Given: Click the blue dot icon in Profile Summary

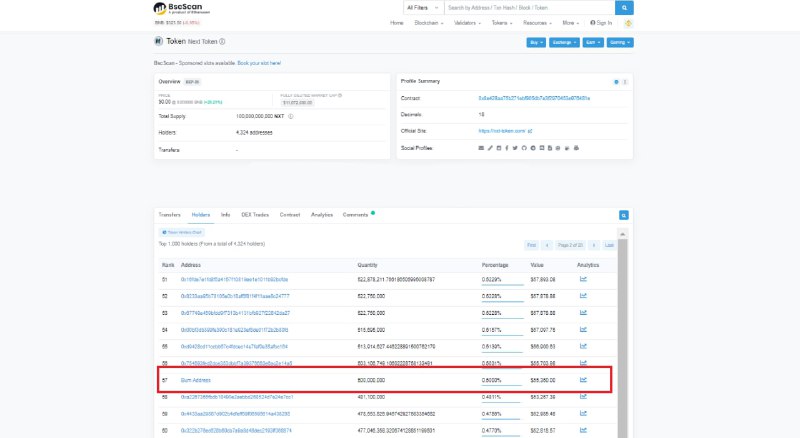Looking at the screenshot, I should (x=616, y=82).
